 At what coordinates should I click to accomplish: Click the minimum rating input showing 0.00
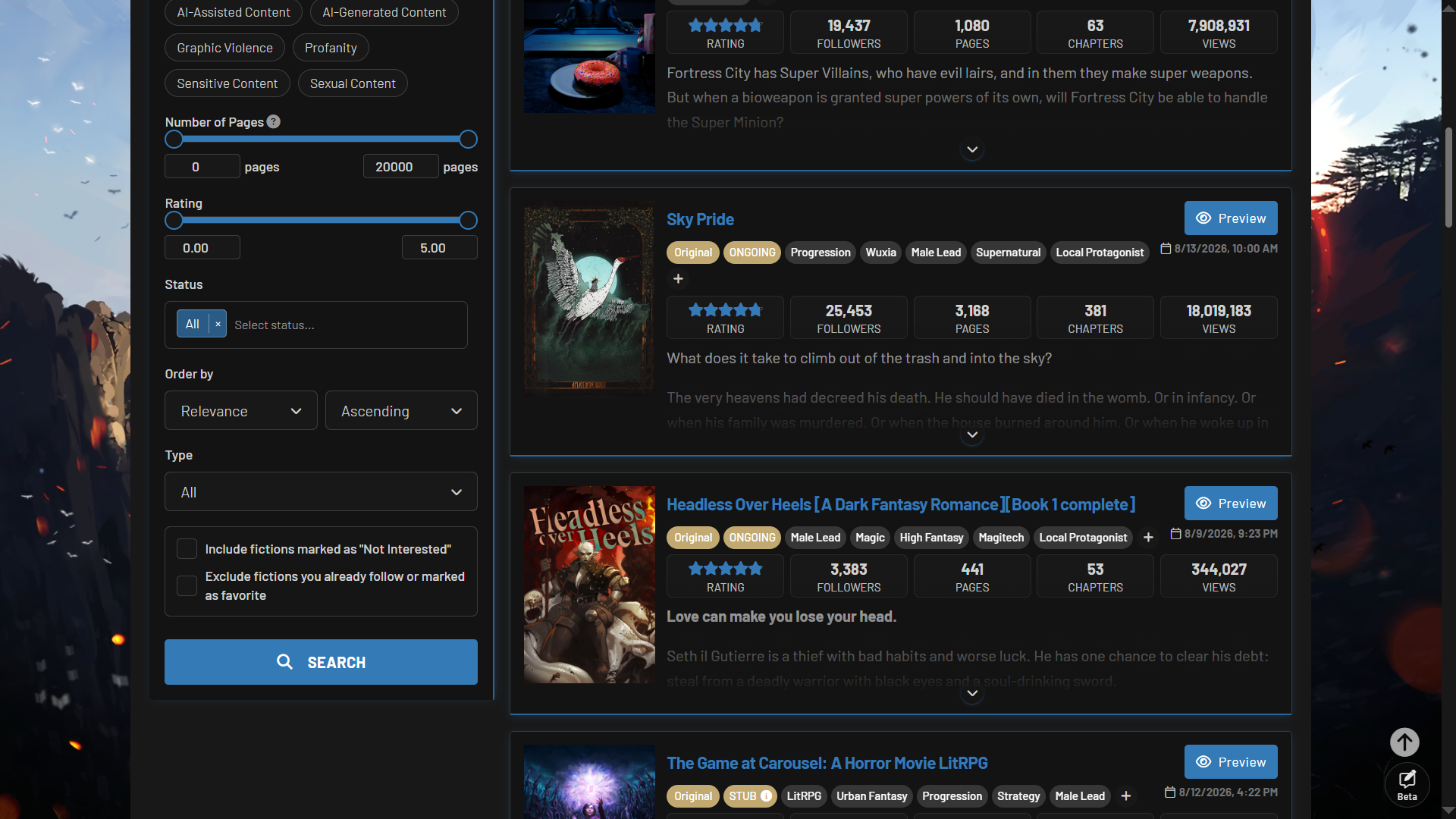[x=202, y=248]
